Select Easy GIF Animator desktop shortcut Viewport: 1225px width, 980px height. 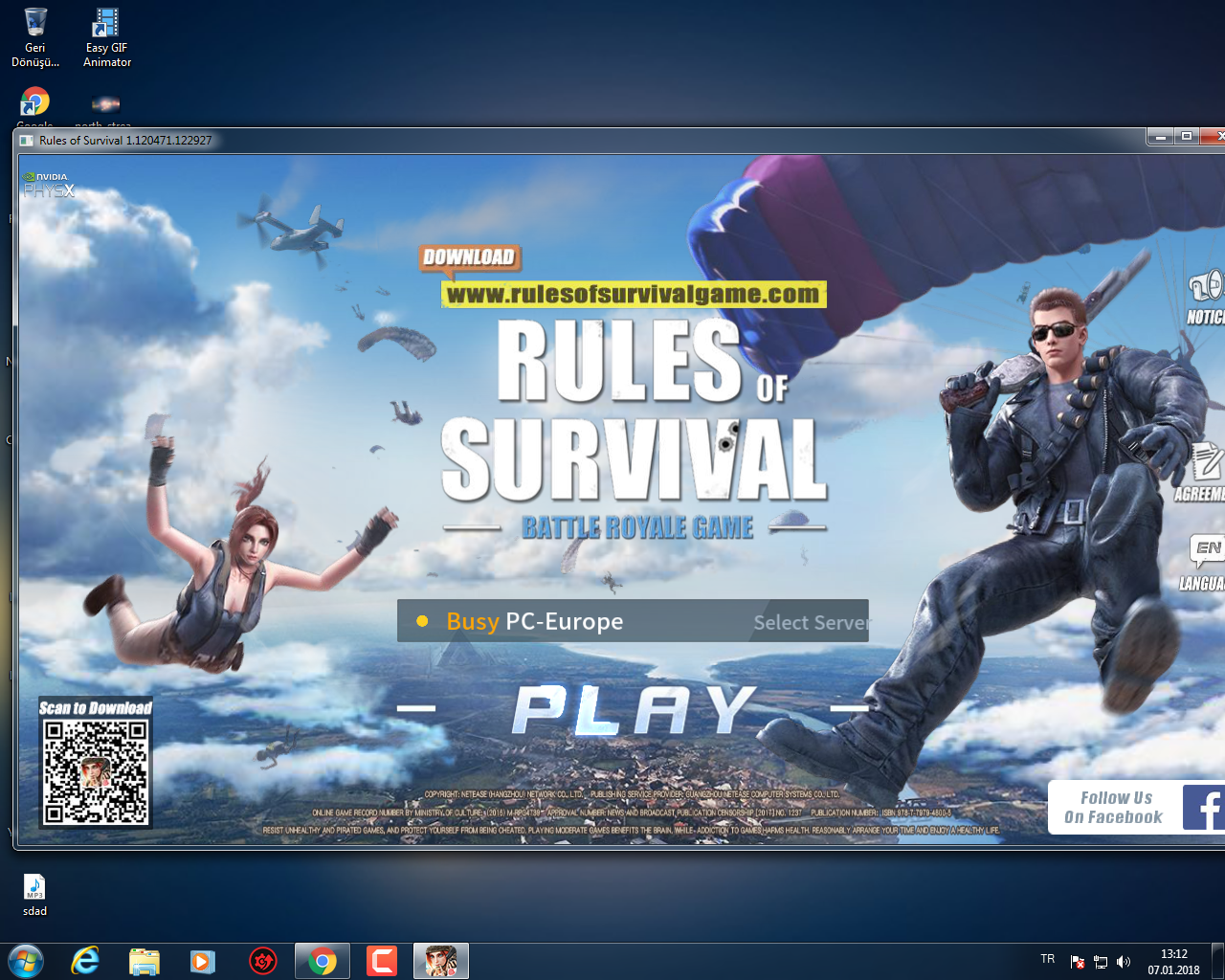pos(106,37)
